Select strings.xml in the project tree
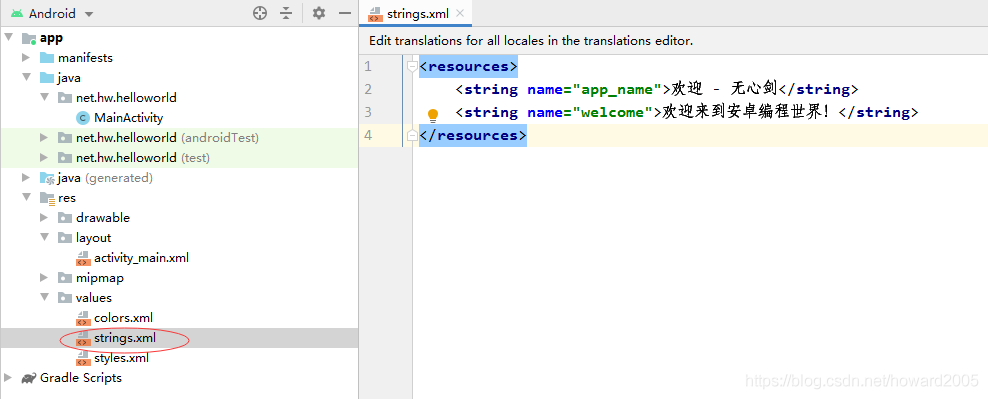This screenshot has height=399, width=988. [x=125, y=338]
